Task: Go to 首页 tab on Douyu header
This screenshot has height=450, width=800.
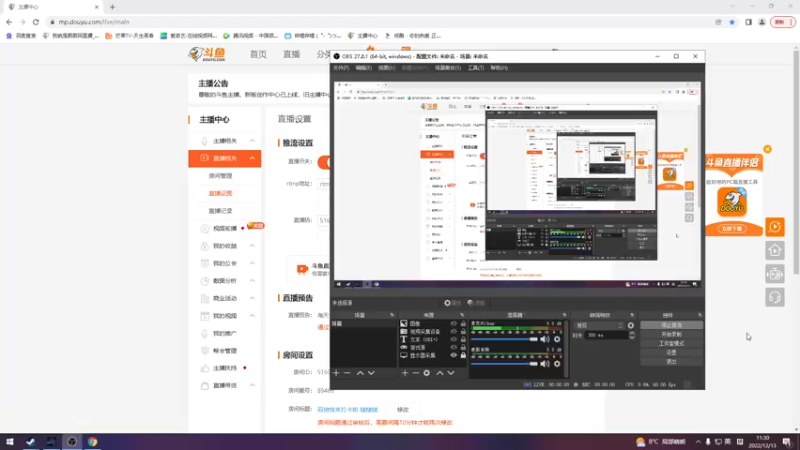Action: [258, 54]
